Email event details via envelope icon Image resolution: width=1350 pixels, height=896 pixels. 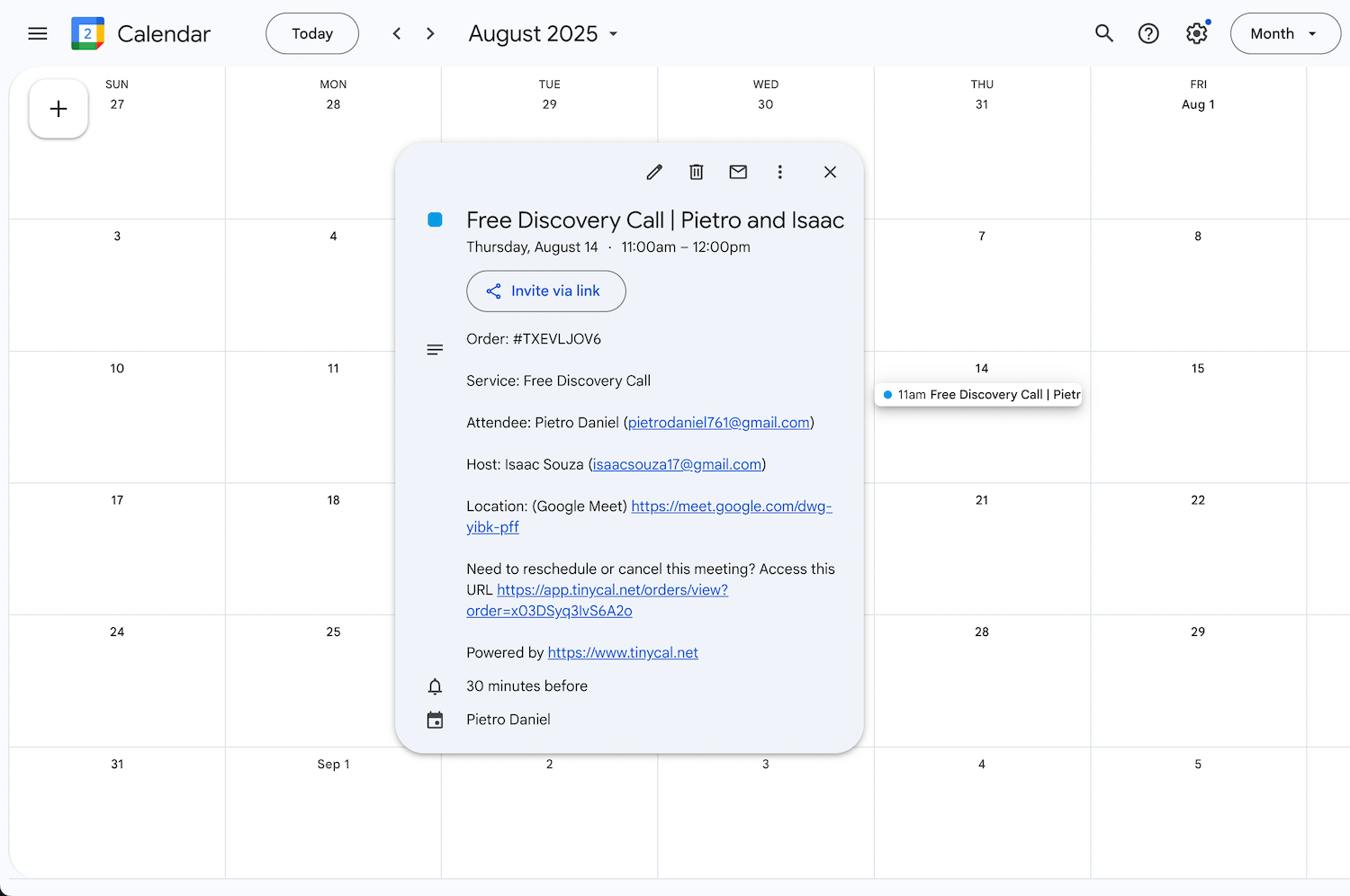[738, 172]
